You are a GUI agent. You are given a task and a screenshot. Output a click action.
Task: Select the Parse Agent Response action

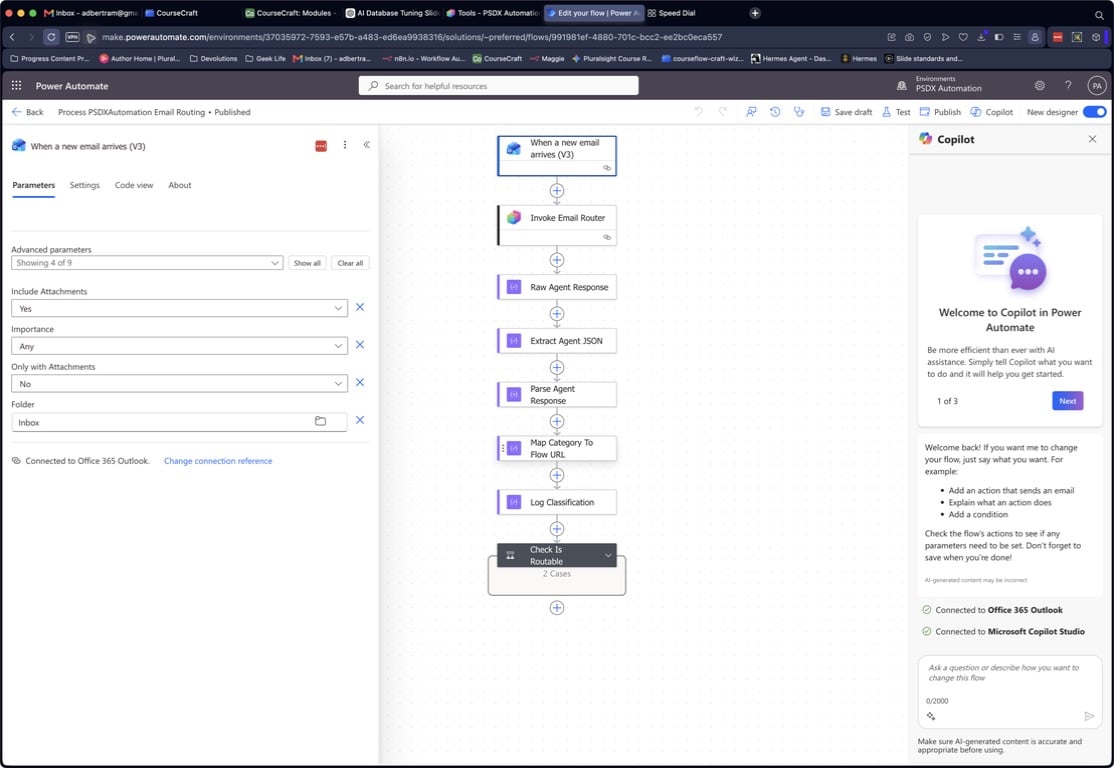coord(557,394)
